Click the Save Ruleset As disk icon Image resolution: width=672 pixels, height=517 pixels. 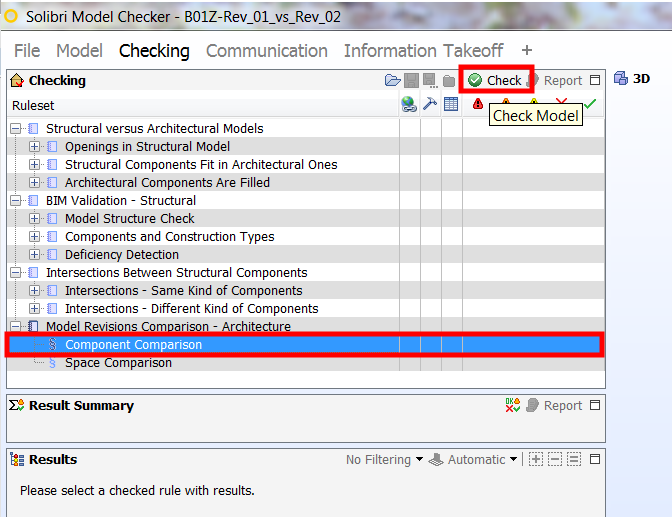click(x=430, y=80)
